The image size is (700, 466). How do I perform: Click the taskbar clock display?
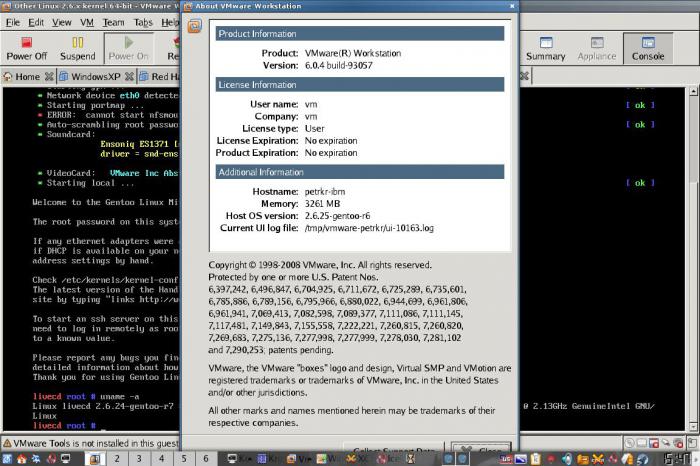click(x=677, y=459)
